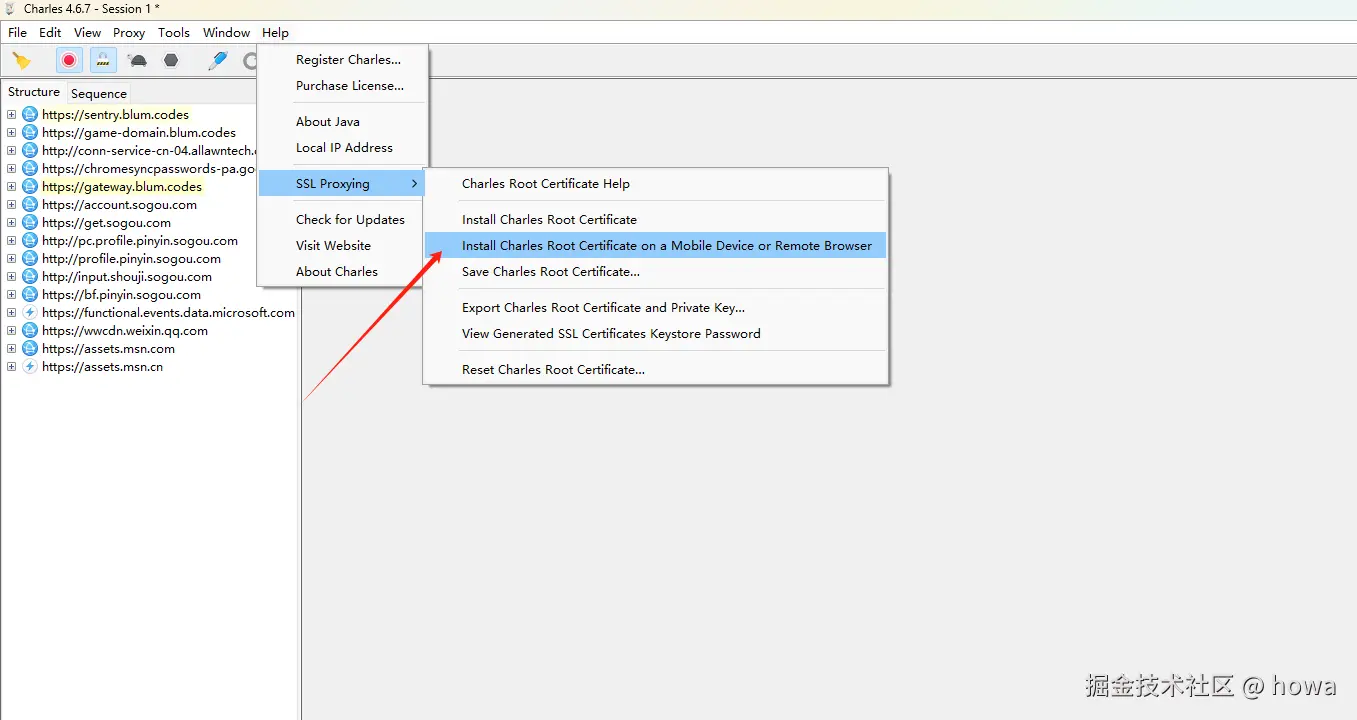Expand the sentry.blum.codes tree node
This screenshot has height=720, width=1357.
pyautogui.click(x=11, y=115)
